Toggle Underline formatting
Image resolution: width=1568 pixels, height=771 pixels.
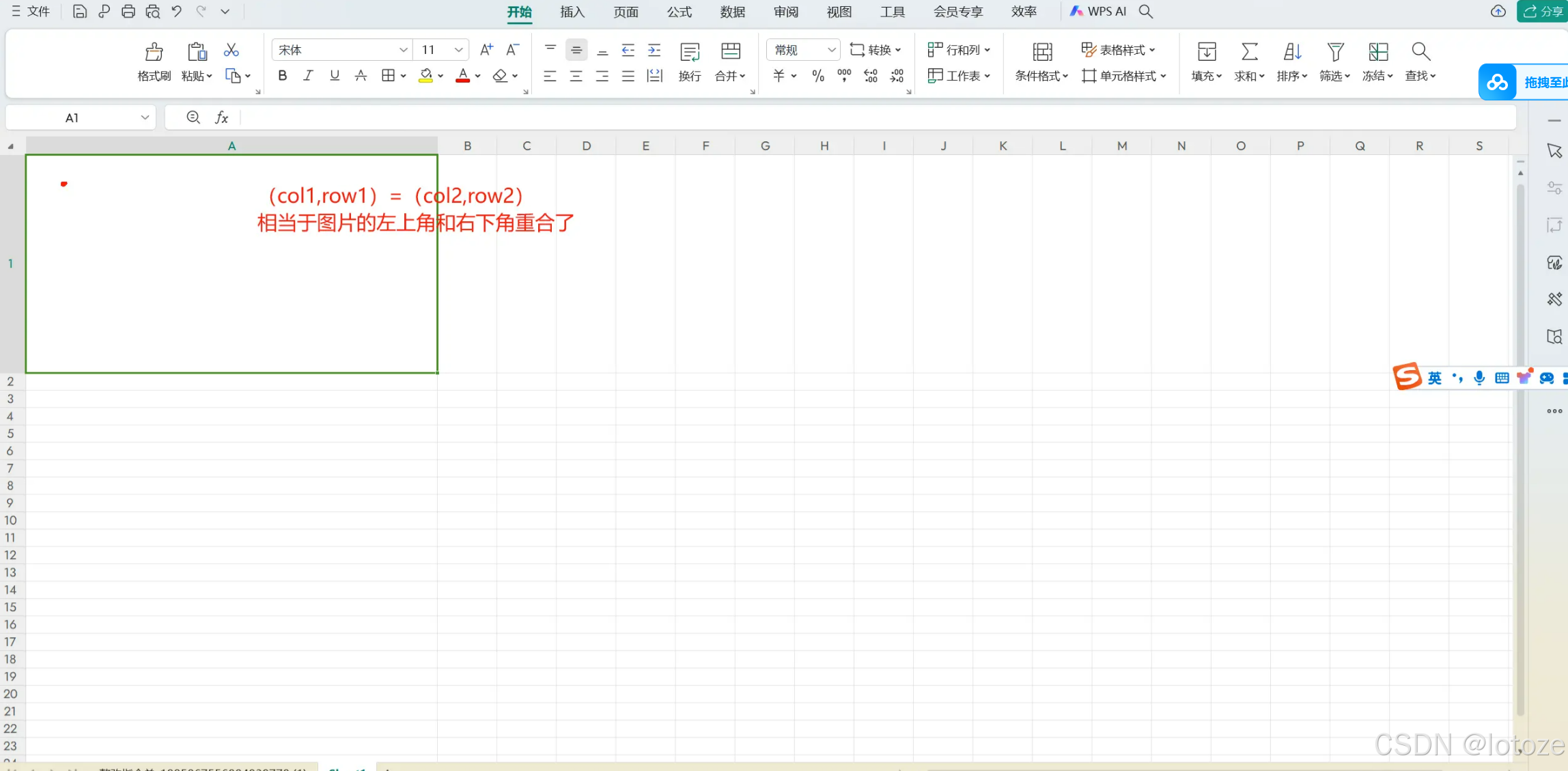tap(334, 76)
